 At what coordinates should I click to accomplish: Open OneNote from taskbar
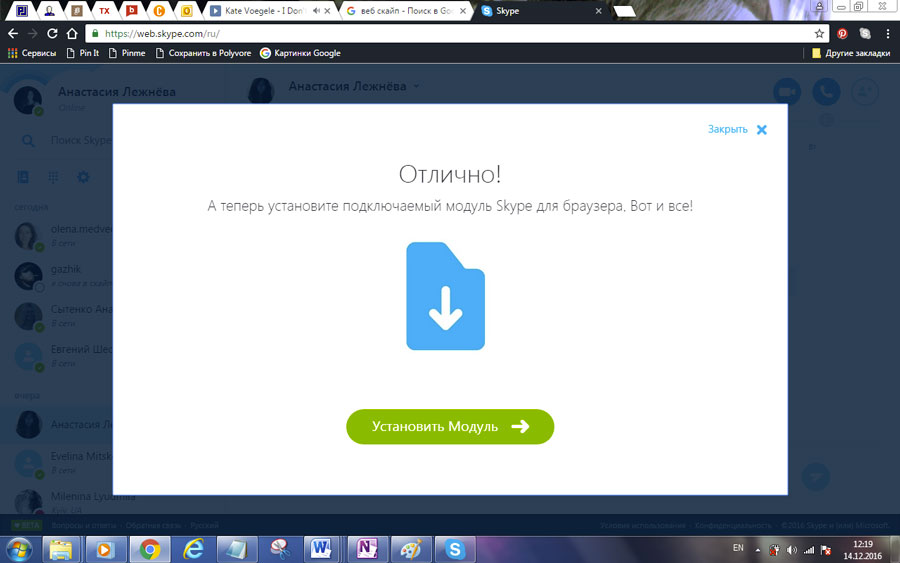pos(367,549)
